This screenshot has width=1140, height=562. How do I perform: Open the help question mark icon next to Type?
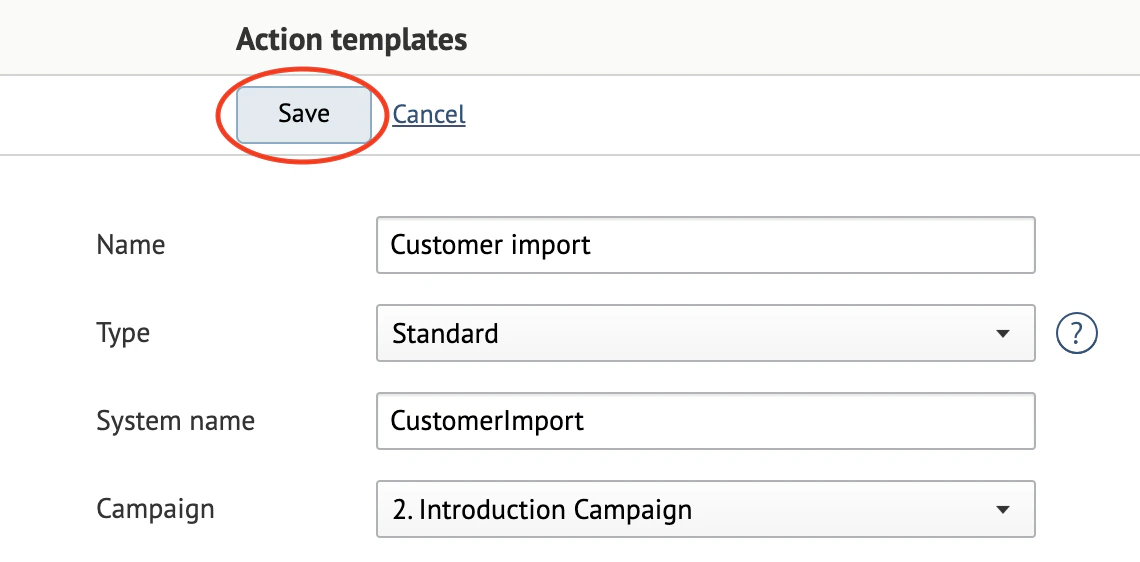click(1075, 334)
